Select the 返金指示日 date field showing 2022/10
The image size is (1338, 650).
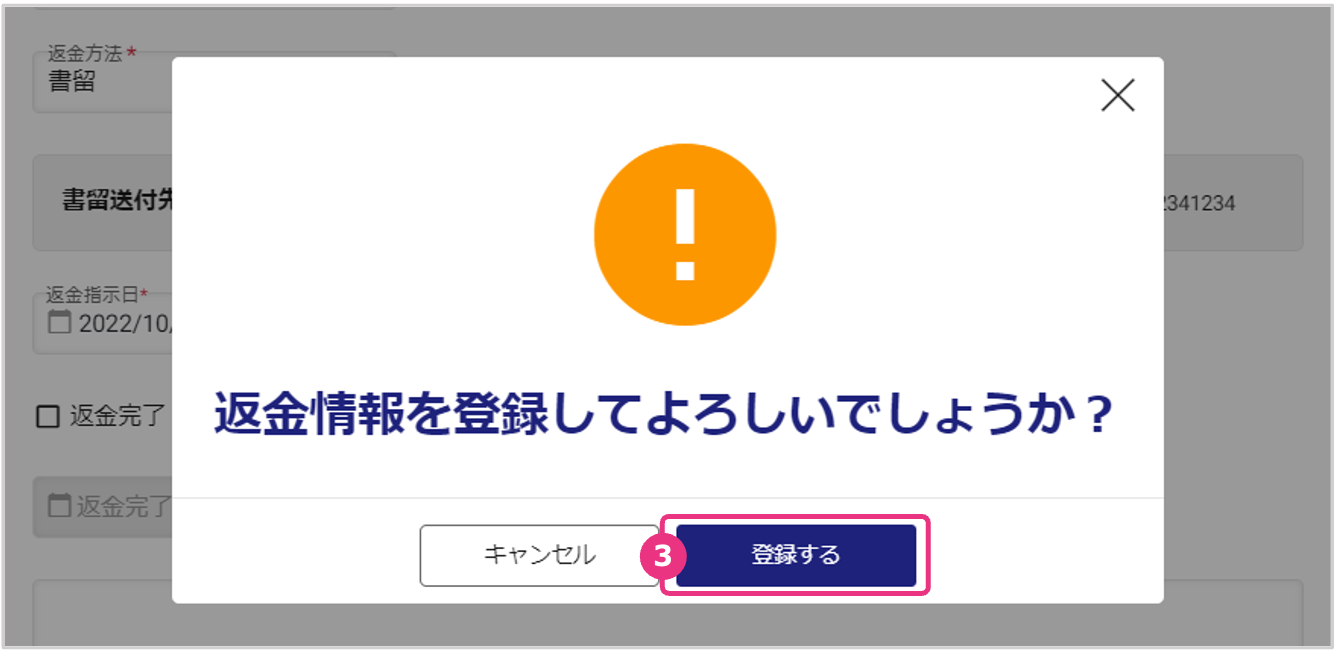tap(103, 322)
